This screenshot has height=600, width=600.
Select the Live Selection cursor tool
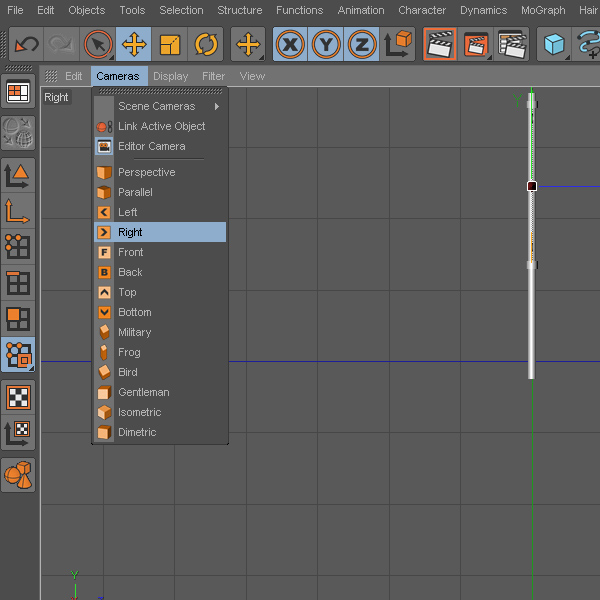point(98,44)
